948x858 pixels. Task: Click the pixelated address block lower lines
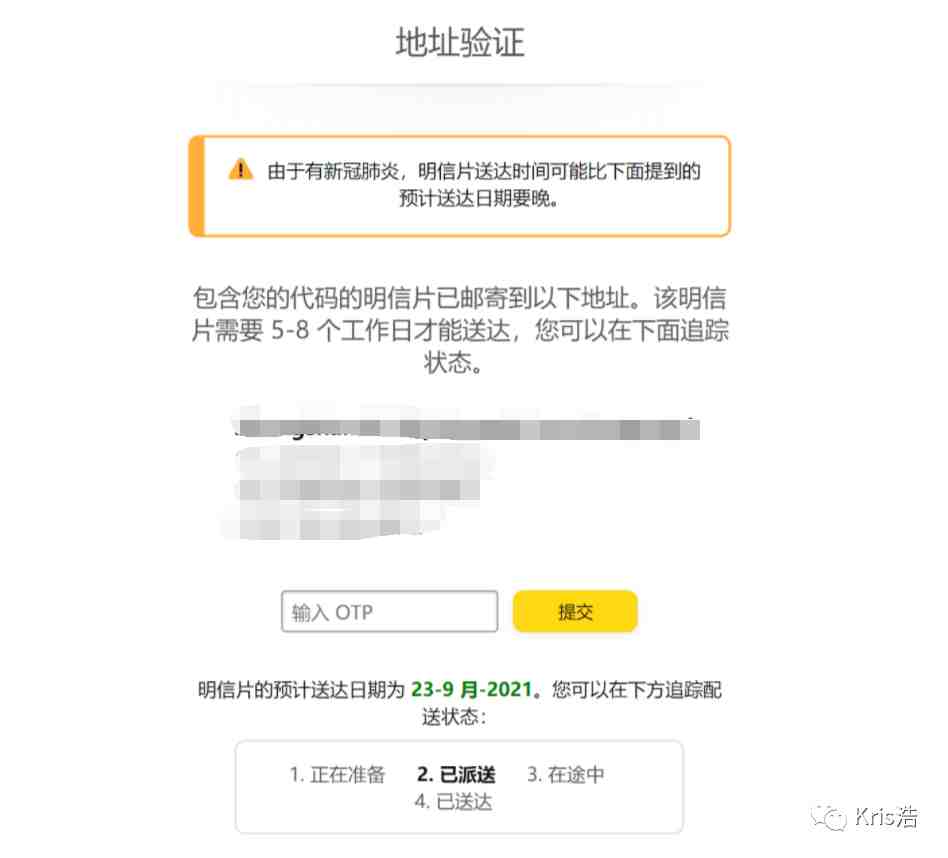(x=357, y=492)
